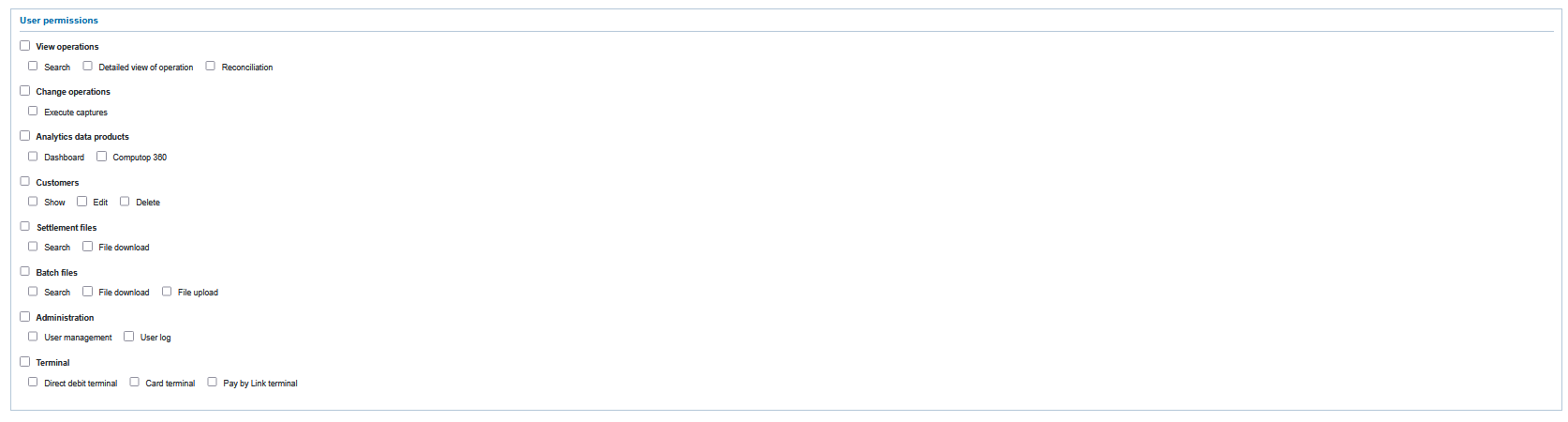Enable File download under Settlement files
This screenshot has width=1568, height=422.
coord(88,246)
